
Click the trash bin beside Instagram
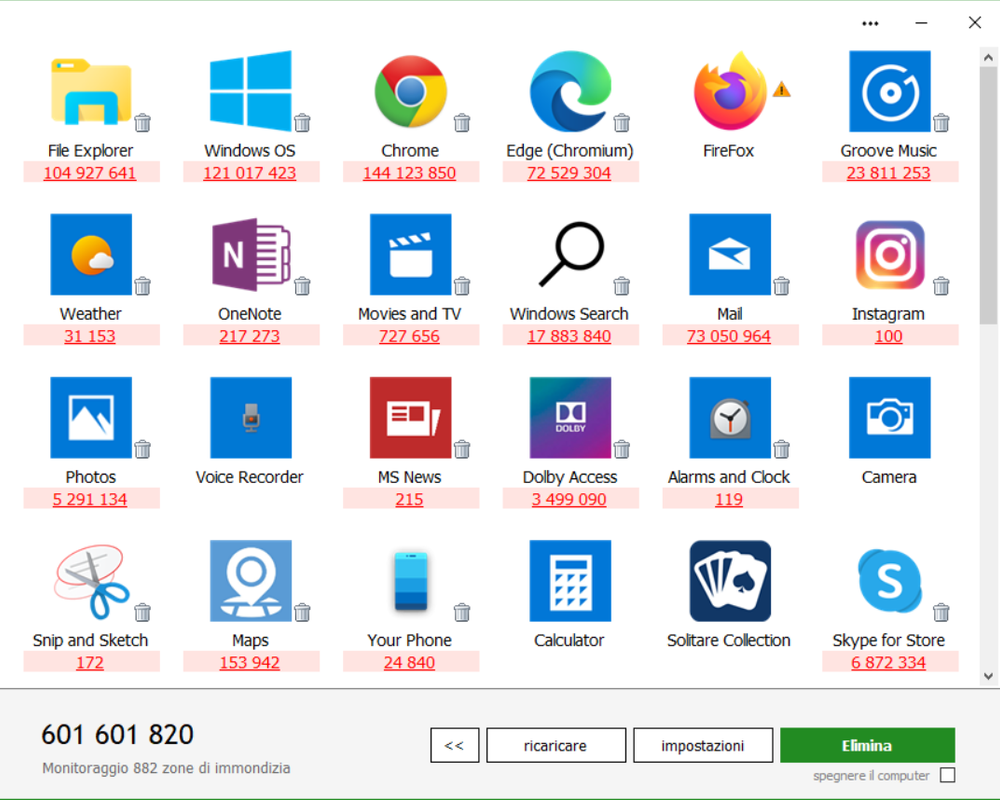941,286
